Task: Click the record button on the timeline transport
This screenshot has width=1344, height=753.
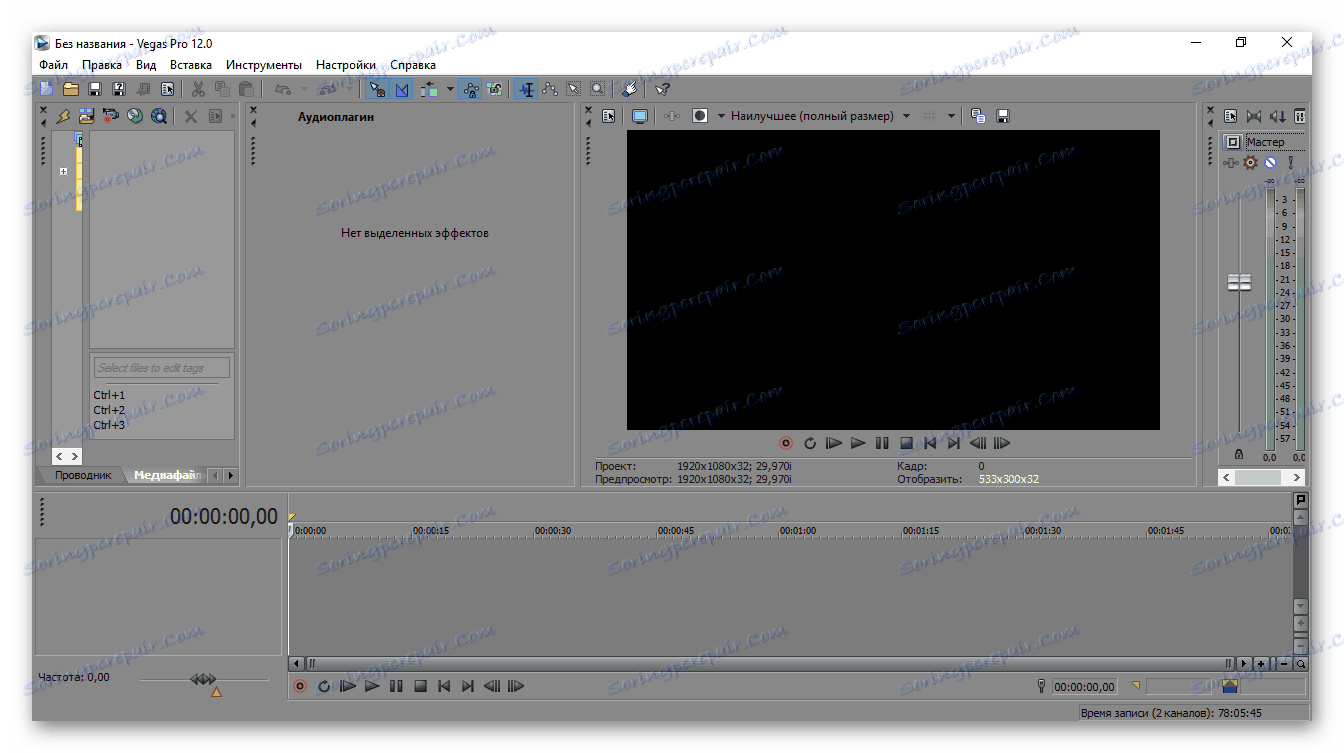Action: tap(300, 686)
